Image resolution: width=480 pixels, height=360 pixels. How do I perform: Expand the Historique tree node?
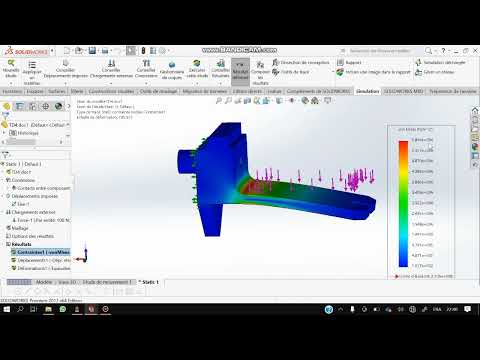(x=5, y=133)
